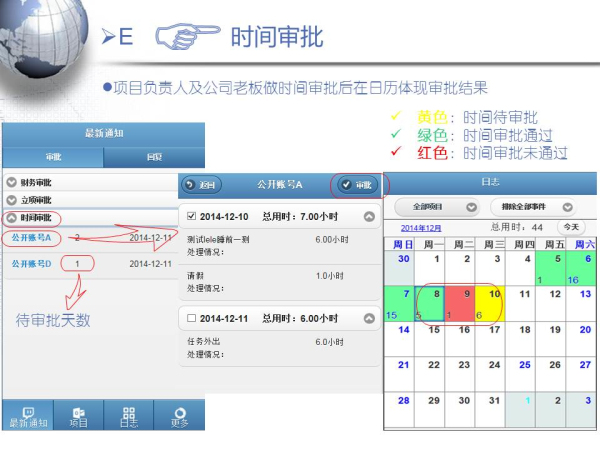
Task: Uncheck the 2014-12-10 checkbox
Action: click(192, 216)
